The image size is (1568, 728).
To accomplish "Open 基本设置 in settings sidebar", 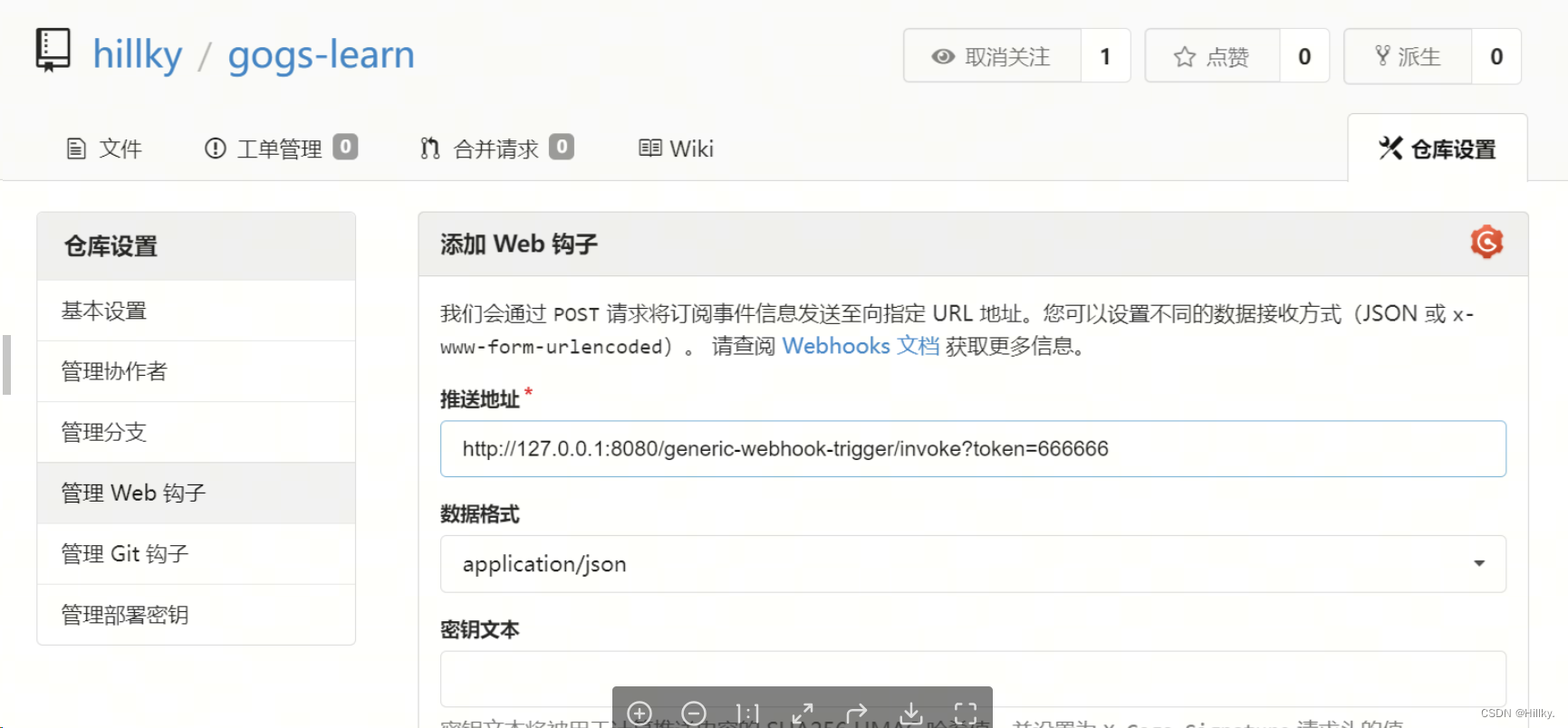I will coord(196,311).
